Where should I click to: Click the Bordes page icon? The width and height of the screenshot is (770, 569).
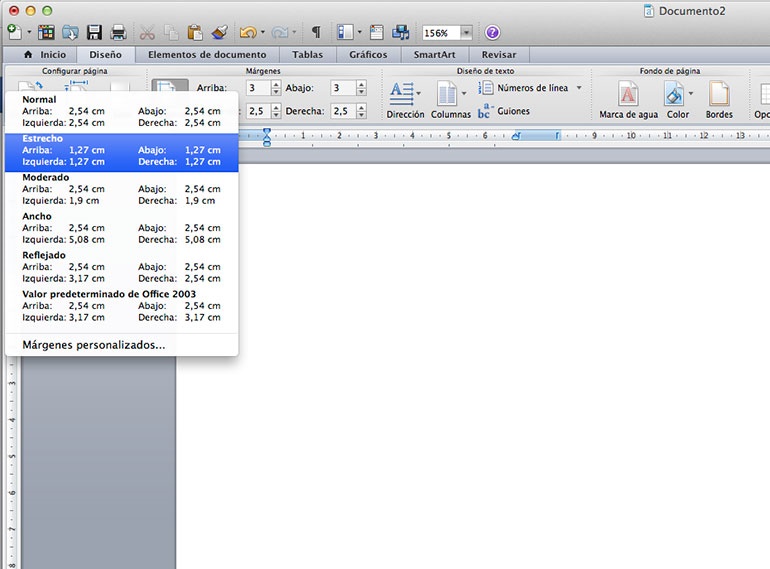[719, 93]
